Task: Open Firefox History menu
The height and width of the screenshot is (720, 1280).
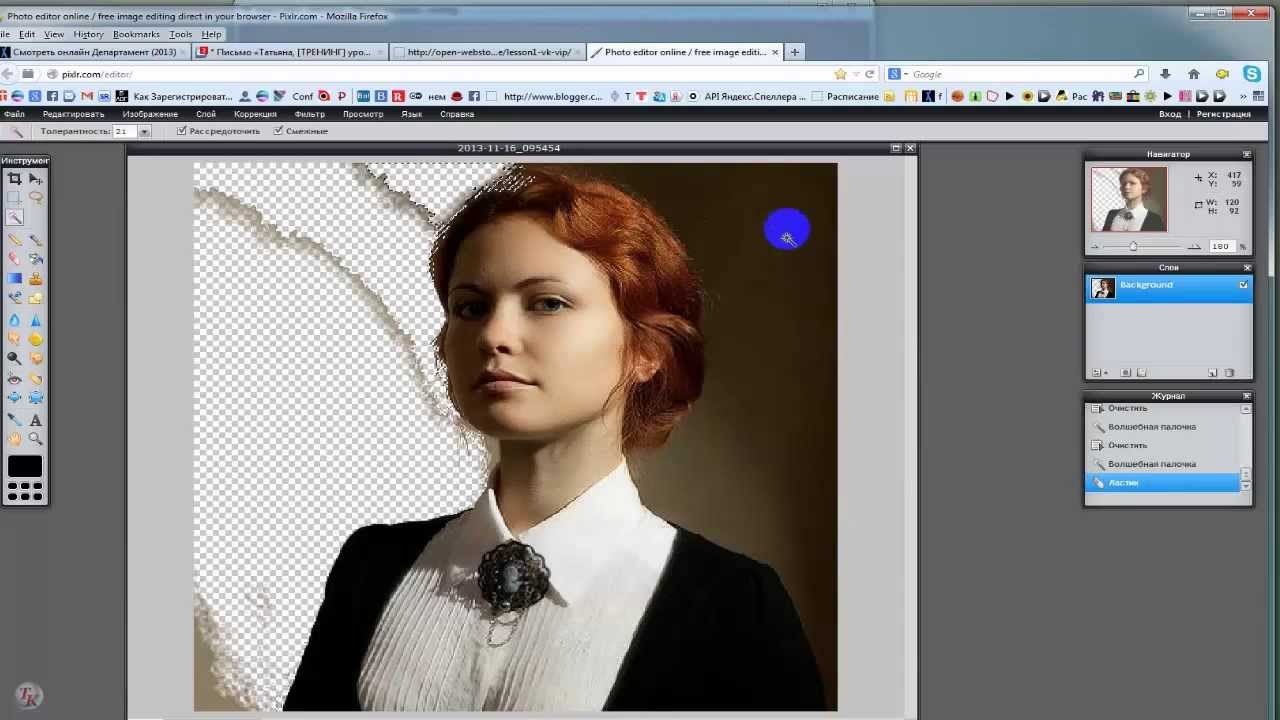Action: 88,34
